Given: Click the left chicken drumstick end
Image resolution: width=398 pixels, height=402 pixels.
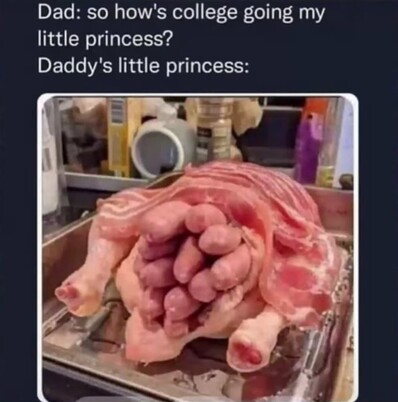Looking at the screenshot, I should coord(72,295).
